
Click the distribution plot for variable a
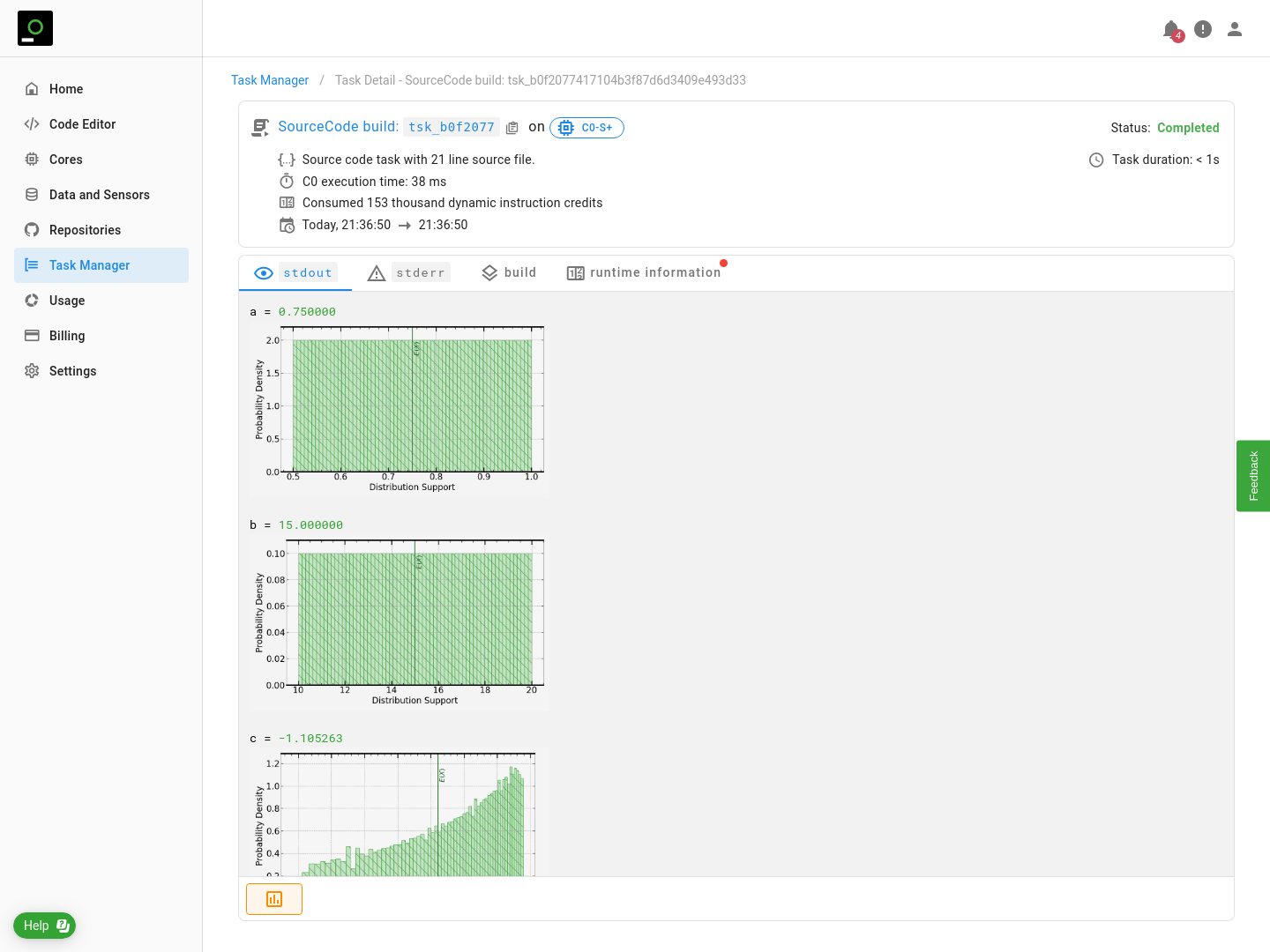click(x=399, y=409)
